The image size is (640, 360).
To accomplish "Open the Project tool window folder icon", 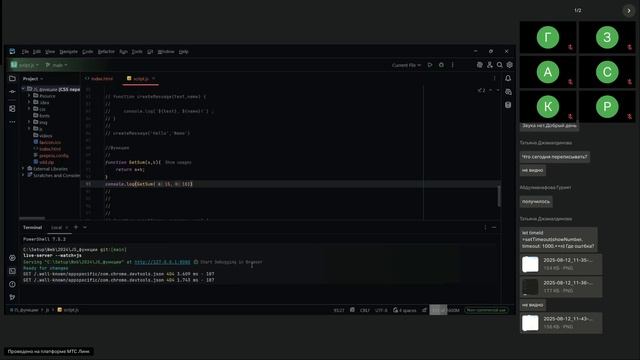I will pyautogui.click(x=12, y=78).
